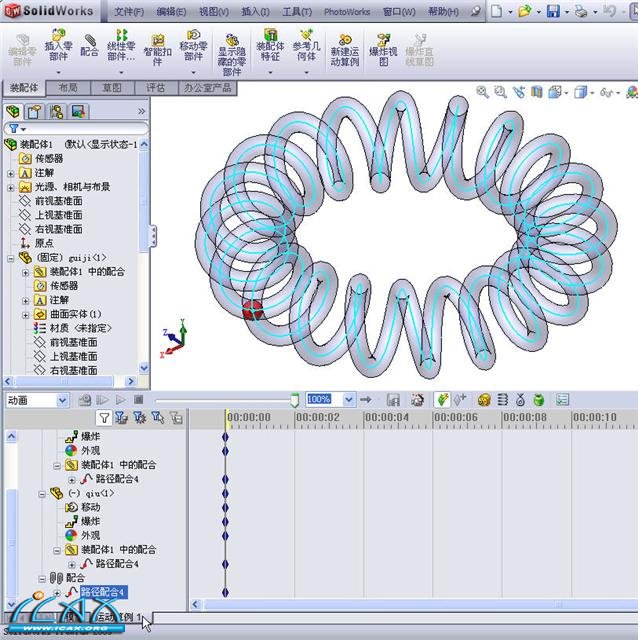
Task: Open the PropertyManager panel tab icon
Action: click(x=31, y=111)
